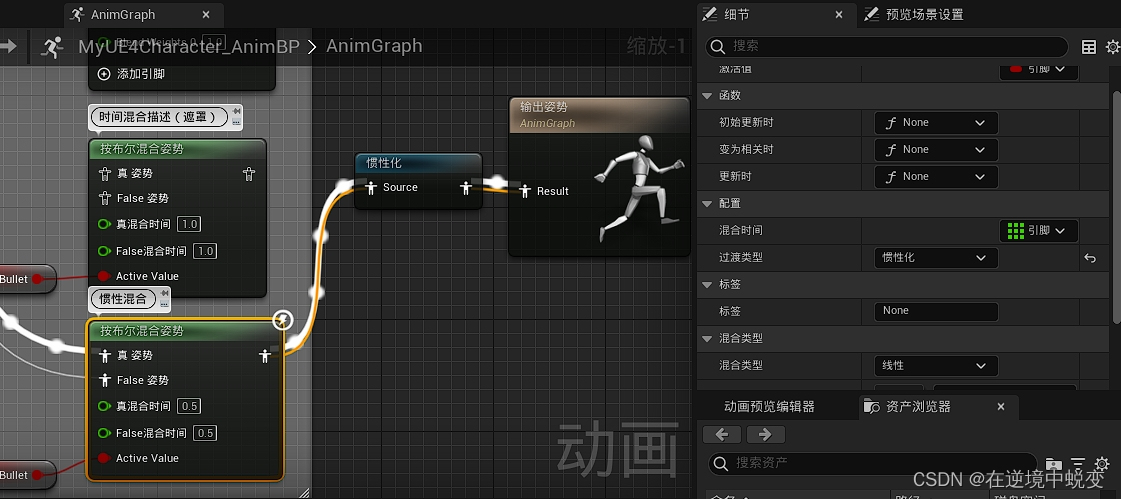Click the breadcrumb forward arrow before MyUE4Character_AnimBP
This screenshot has height=499, width=1121.
click(x=8, y=46)
